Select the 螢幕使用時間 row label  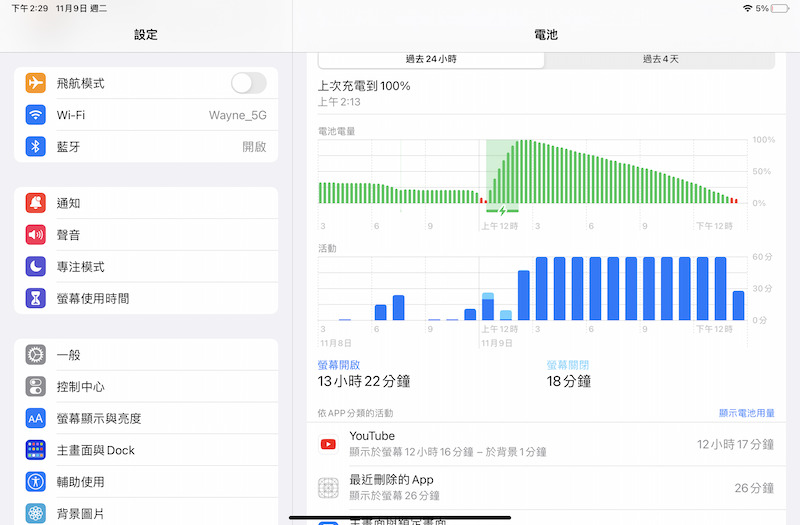[x=93, y=298]
